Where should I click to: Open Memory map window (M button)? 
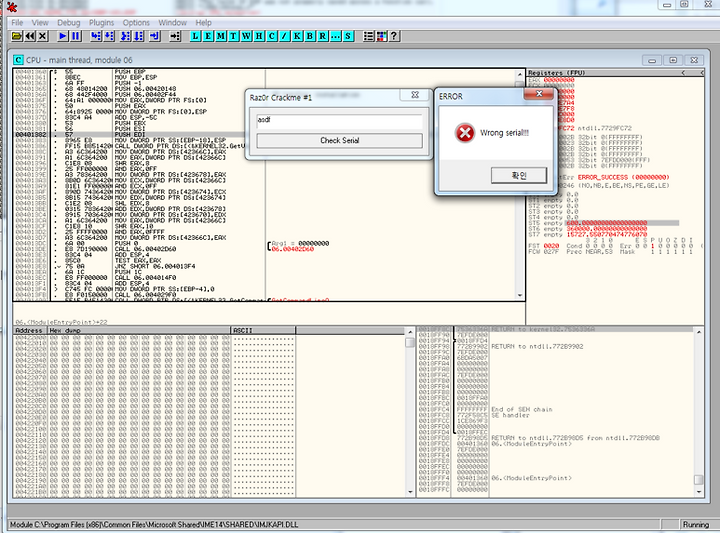[x=221, y=36]
